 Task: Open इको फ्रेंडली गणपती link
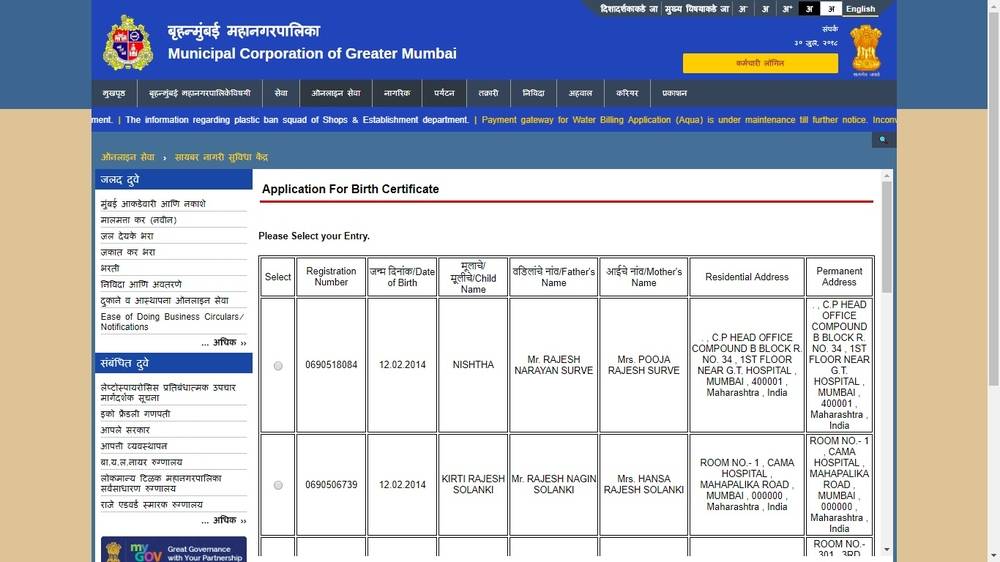(135, 414)
